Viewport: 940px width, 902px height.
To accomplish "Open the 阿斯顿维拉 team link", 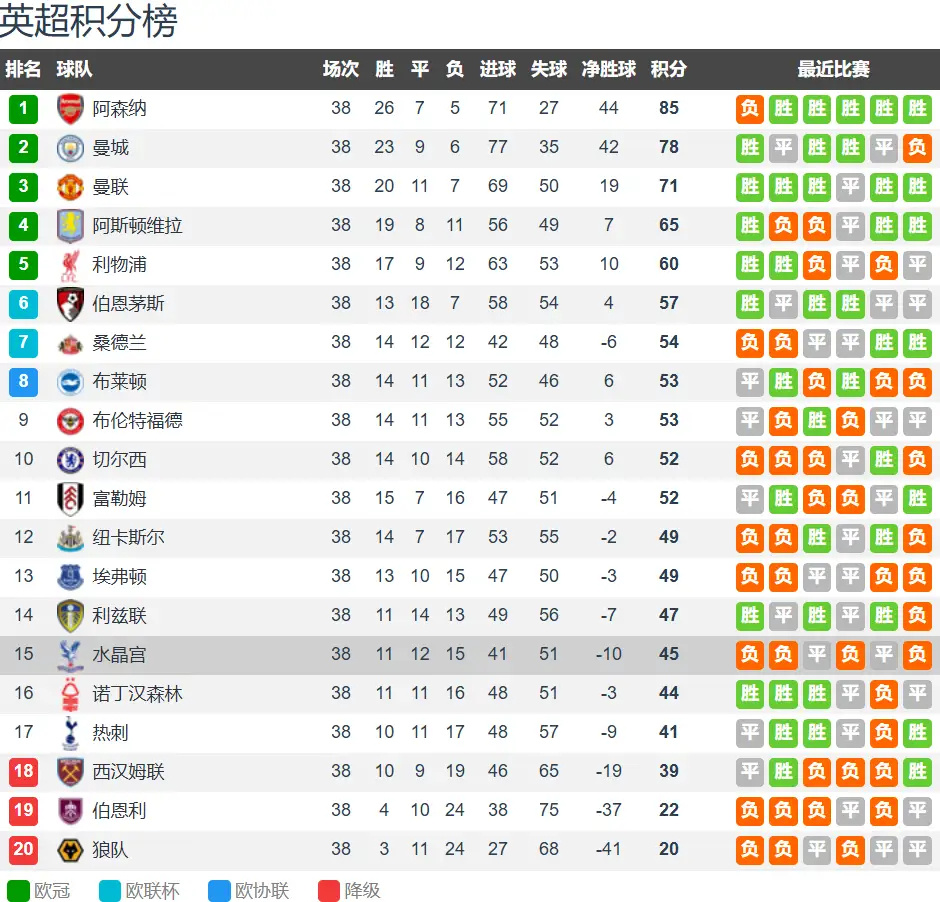I will coord(137,226).
